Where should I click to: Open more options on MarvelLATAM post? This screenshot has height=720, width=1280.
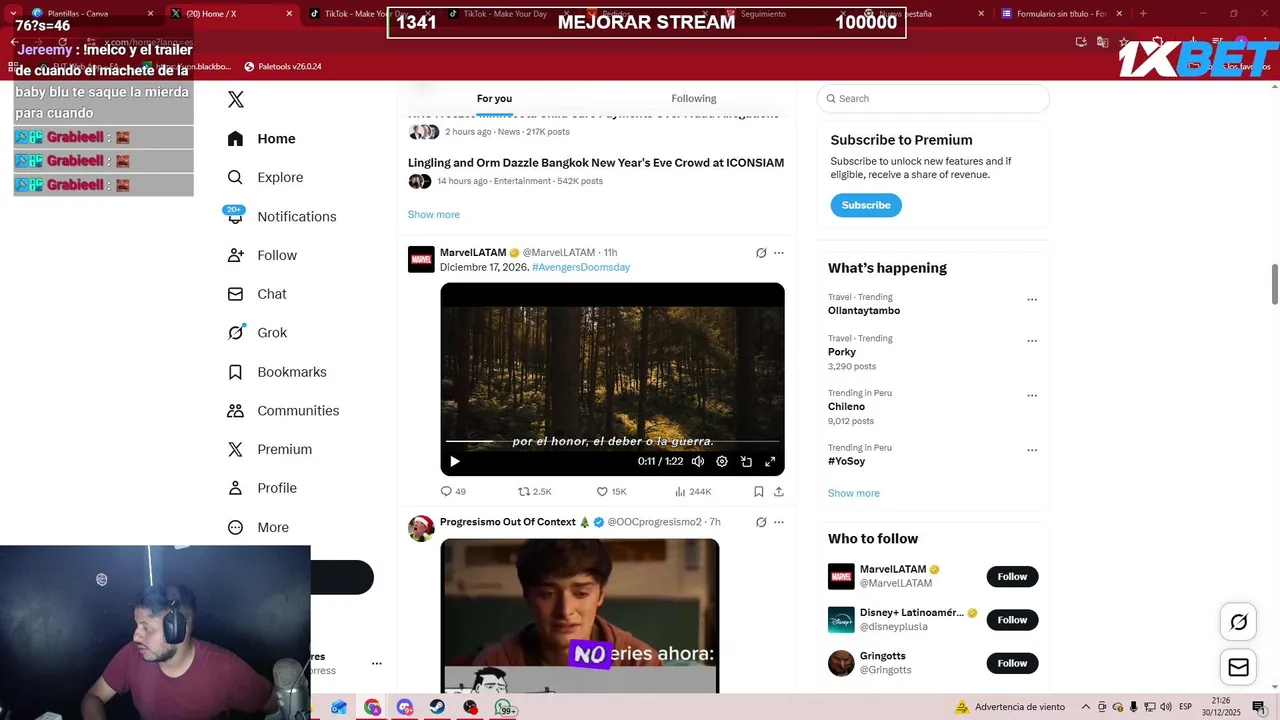tap(779, 253)
